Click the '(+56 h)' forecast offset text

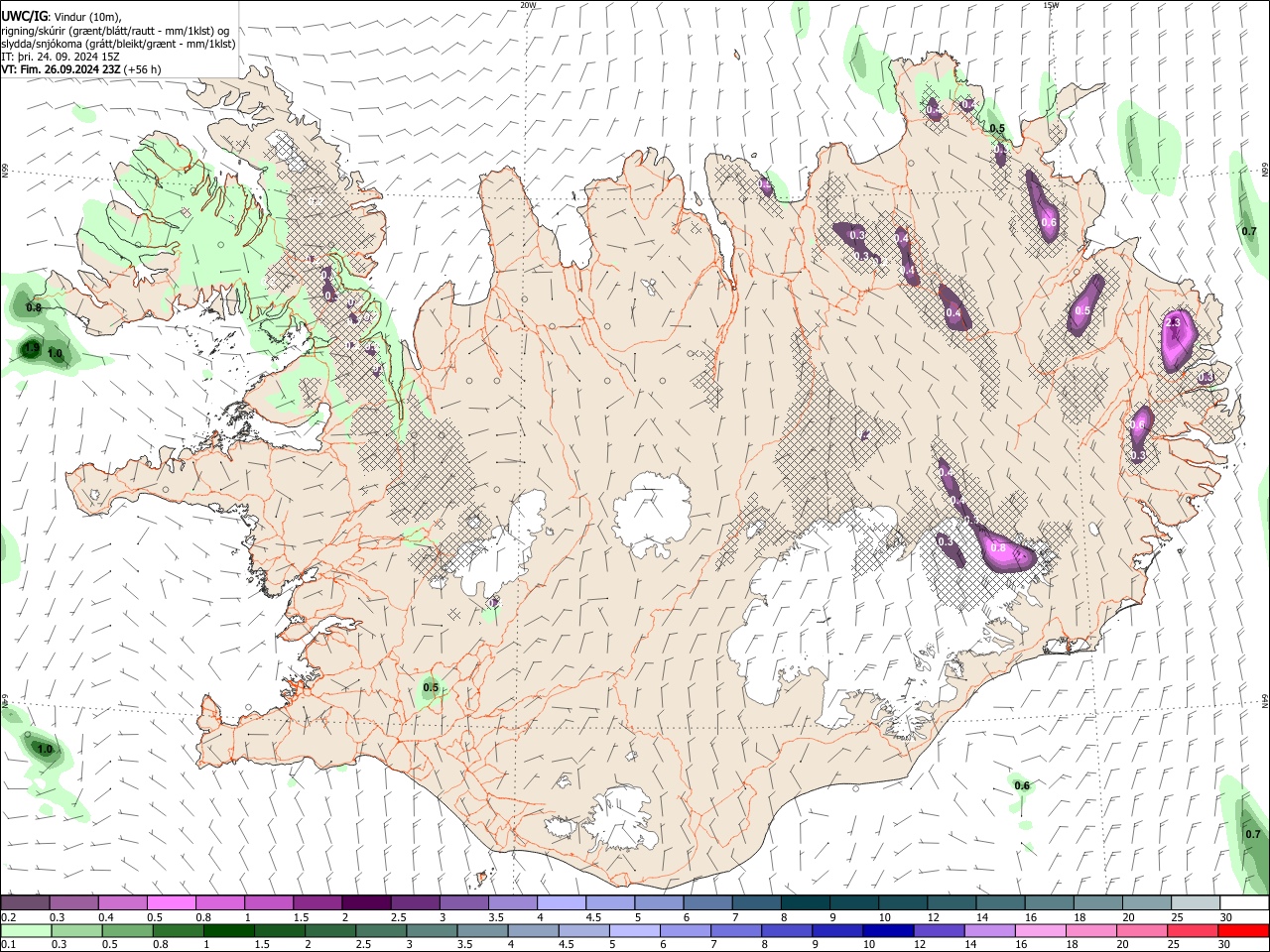click(x=143, y=69)
